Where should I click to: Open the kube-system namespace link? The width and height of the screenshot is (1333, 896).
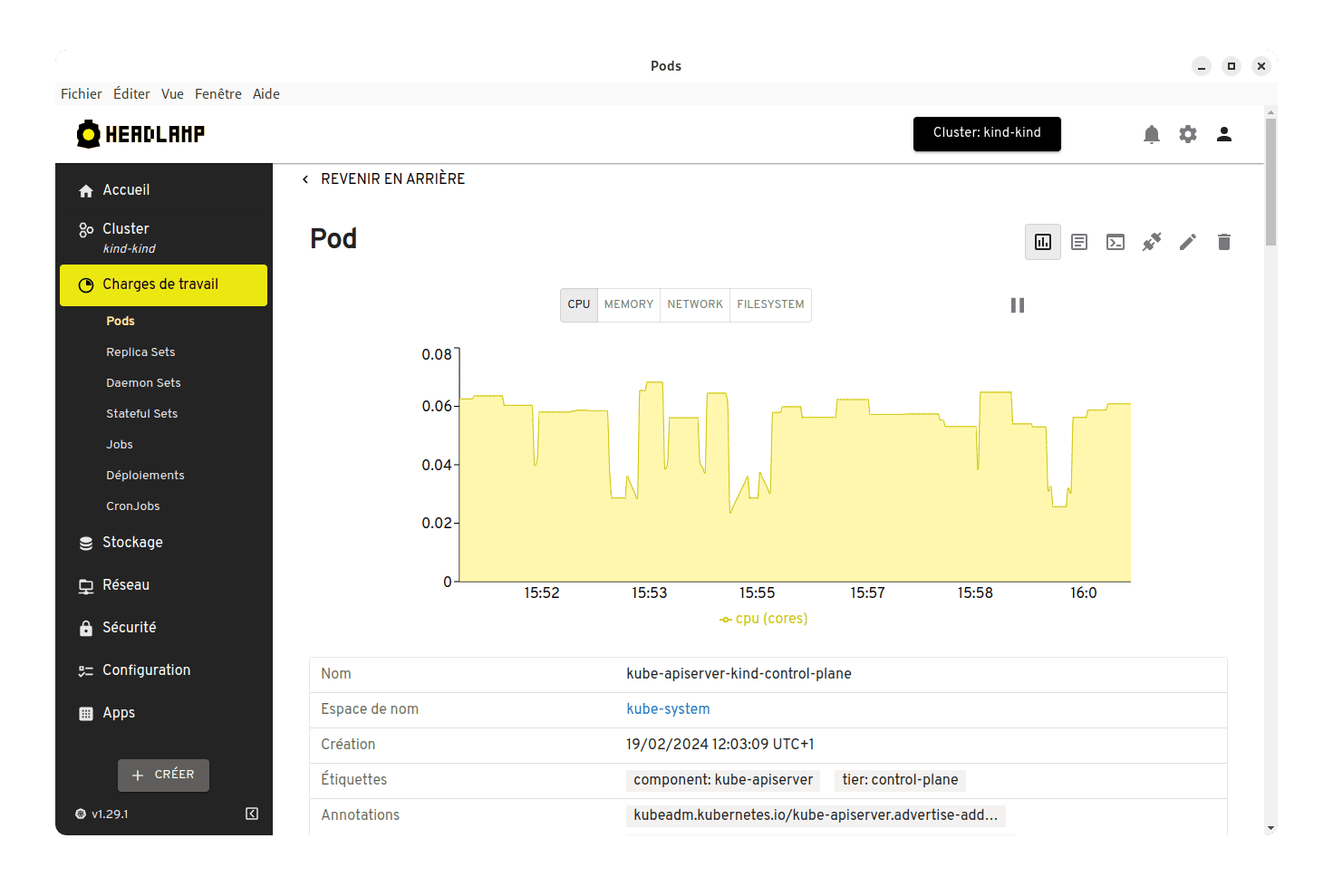coord(668,709)
